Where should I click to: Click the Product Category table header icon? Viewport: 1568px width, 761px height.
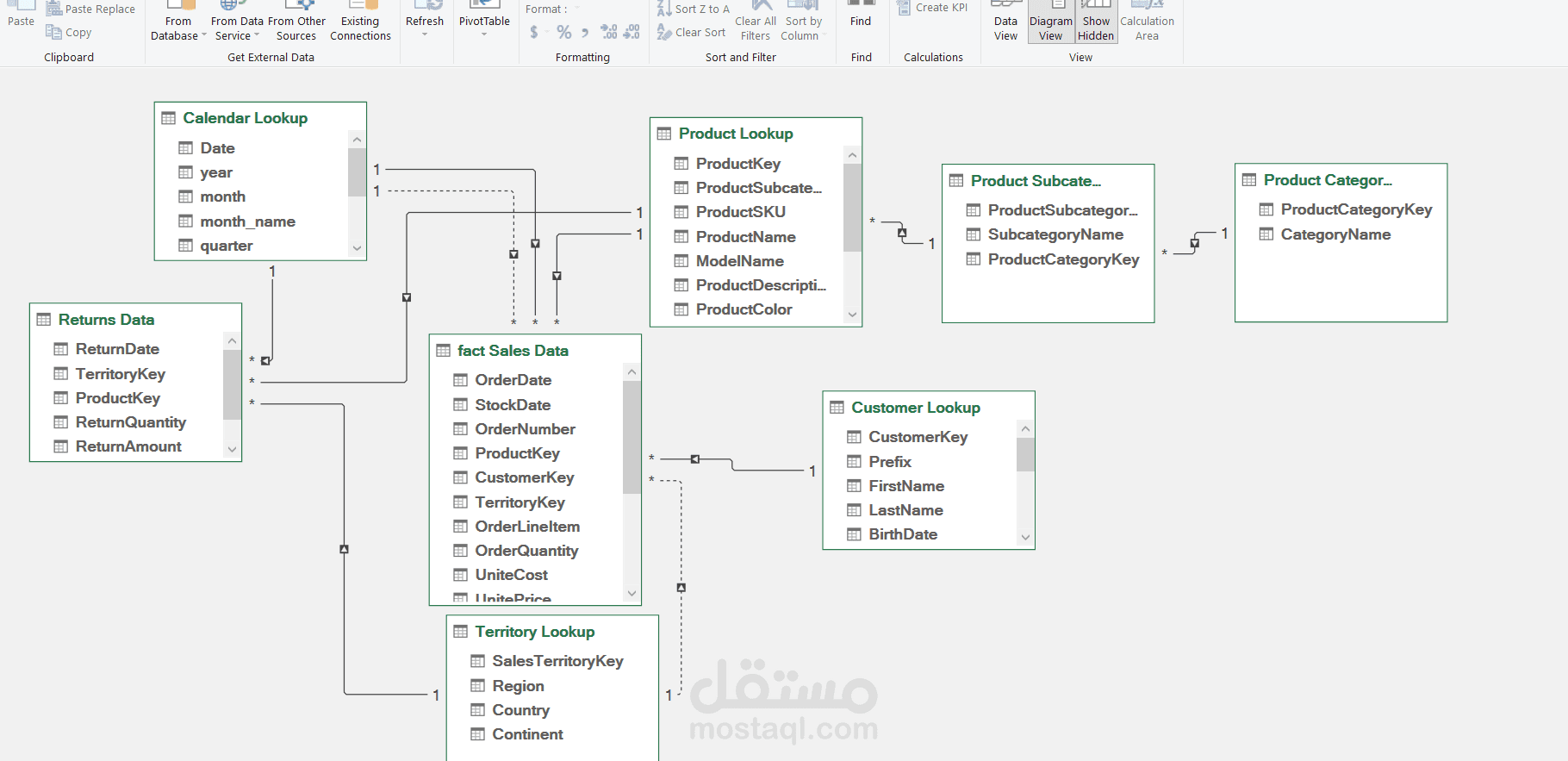coord(1249,180)
